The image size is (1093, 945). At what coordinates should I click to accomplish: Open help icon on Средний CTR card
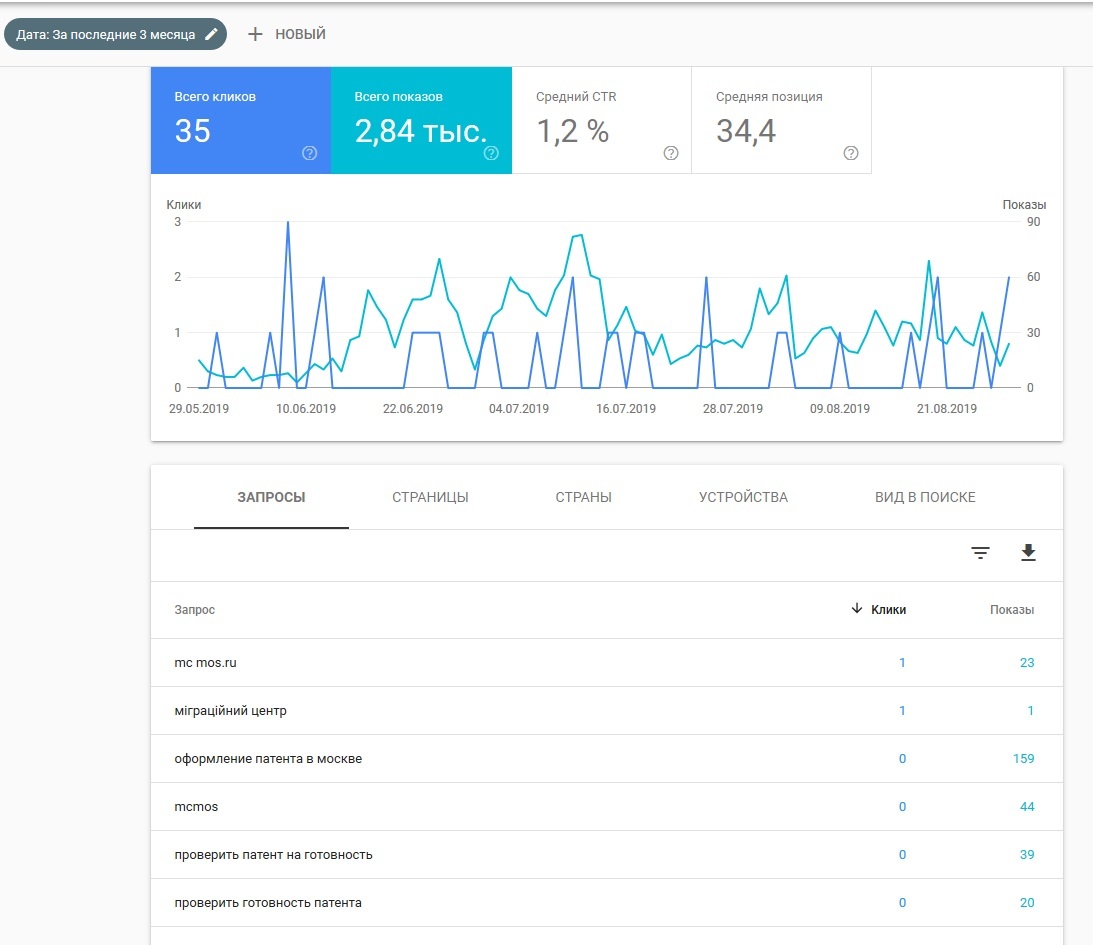(x=671, y=153)
